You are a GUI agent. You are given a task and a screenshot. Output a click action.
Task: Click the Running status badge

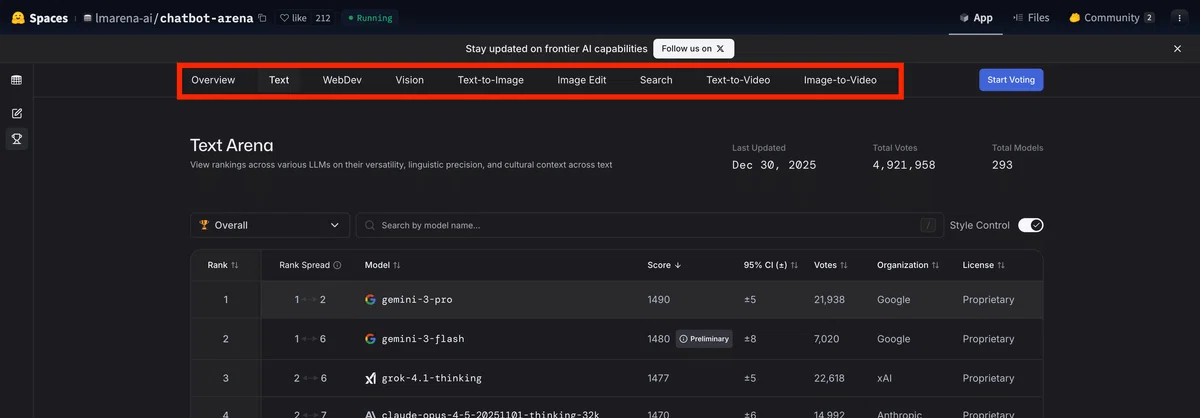[x=370, y=18]
